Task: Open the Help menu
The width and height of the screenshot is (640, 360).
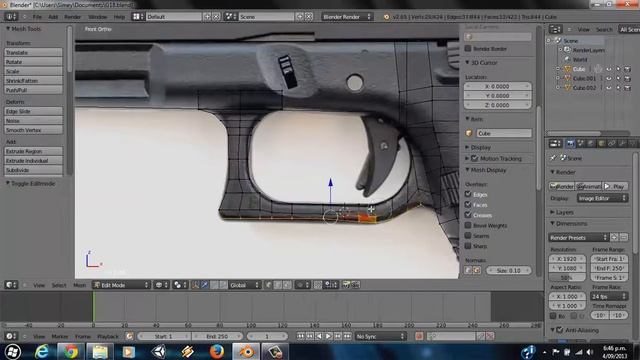Action: pyautogui.click(x=119, y=17)
